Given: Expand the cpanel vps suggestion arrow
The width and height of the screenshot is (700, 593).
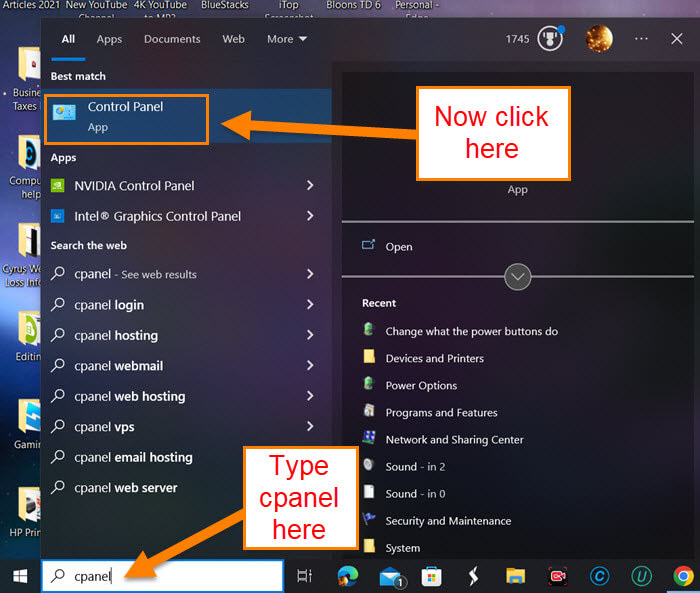Looking at the screenshot, I should coord(310,426).
